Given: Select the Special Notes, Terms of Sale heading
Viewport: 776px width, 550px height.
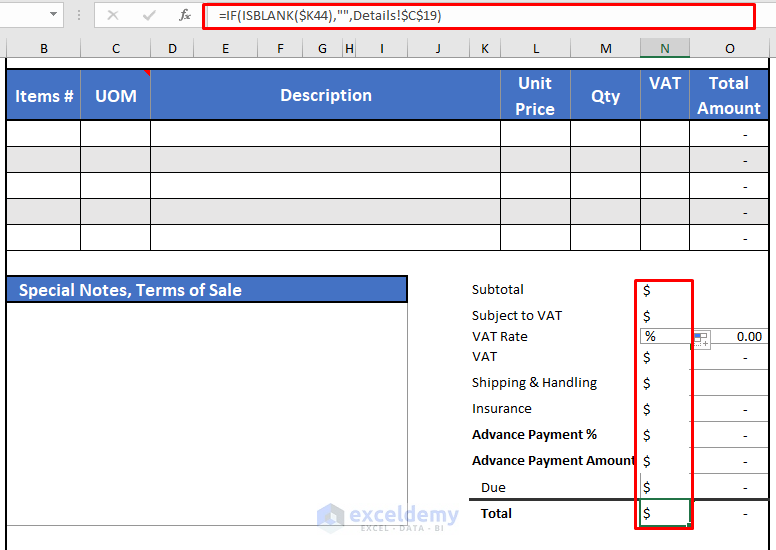Looking at the screenshot, I should point(207,290).
